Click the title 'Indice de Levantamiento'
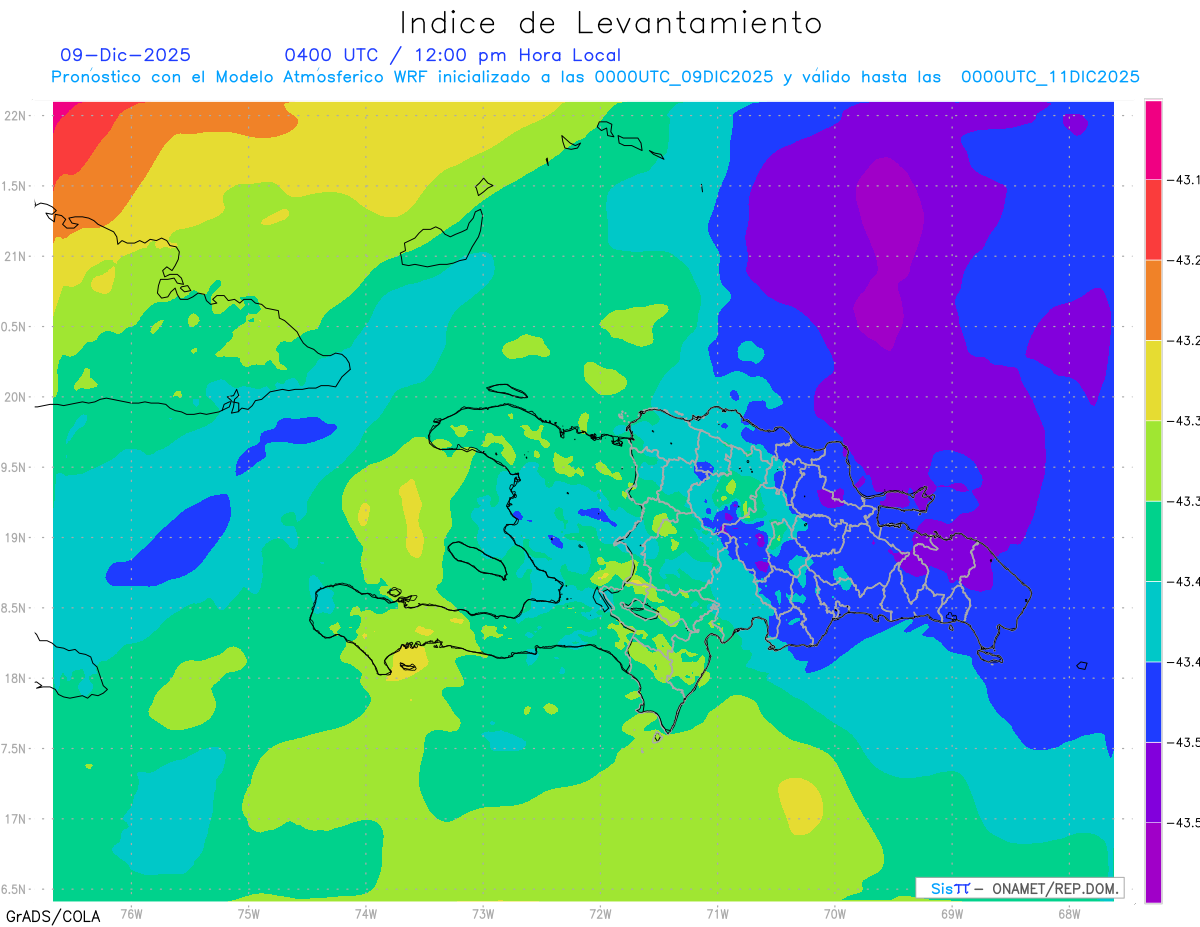The width and height of the screenshot is (1200, 927). click(x=611, y=23)
